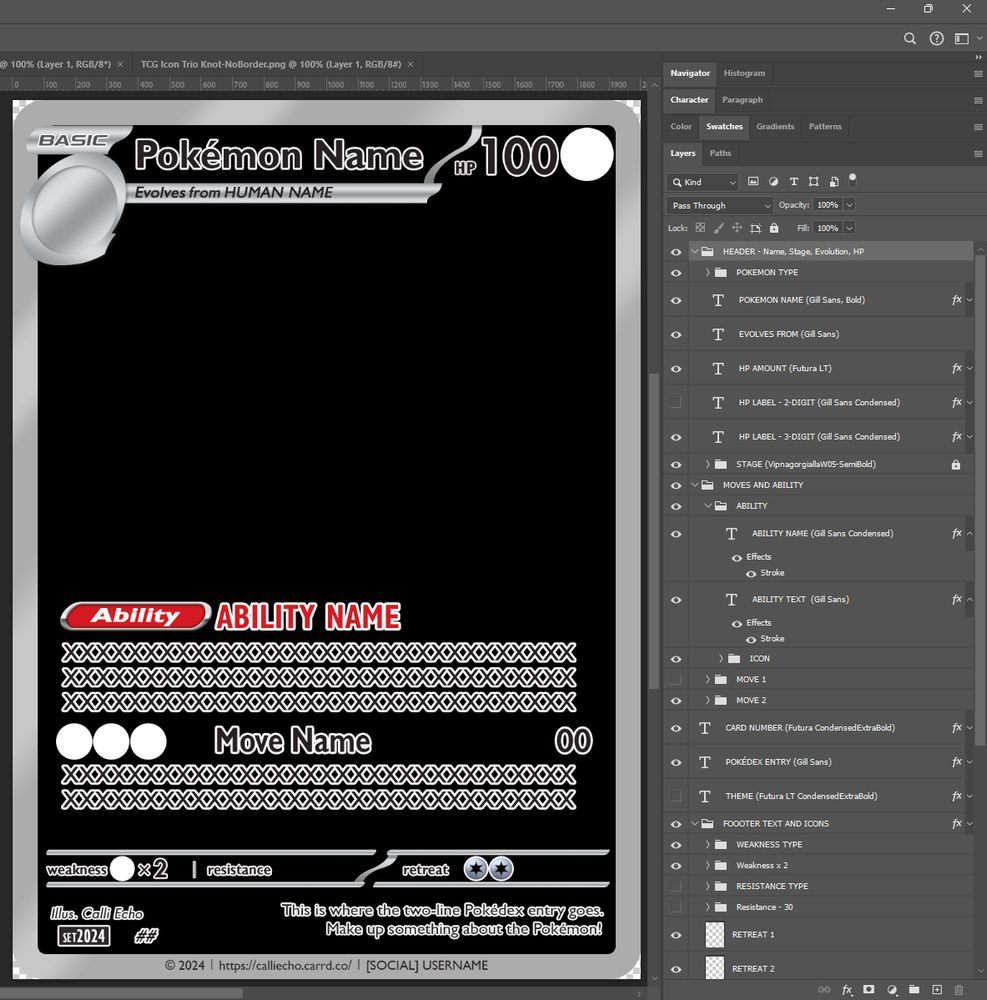Screen dimensions: 987x1000
Task: Switch to the Paths tab
Action: (x=720, y=154)
